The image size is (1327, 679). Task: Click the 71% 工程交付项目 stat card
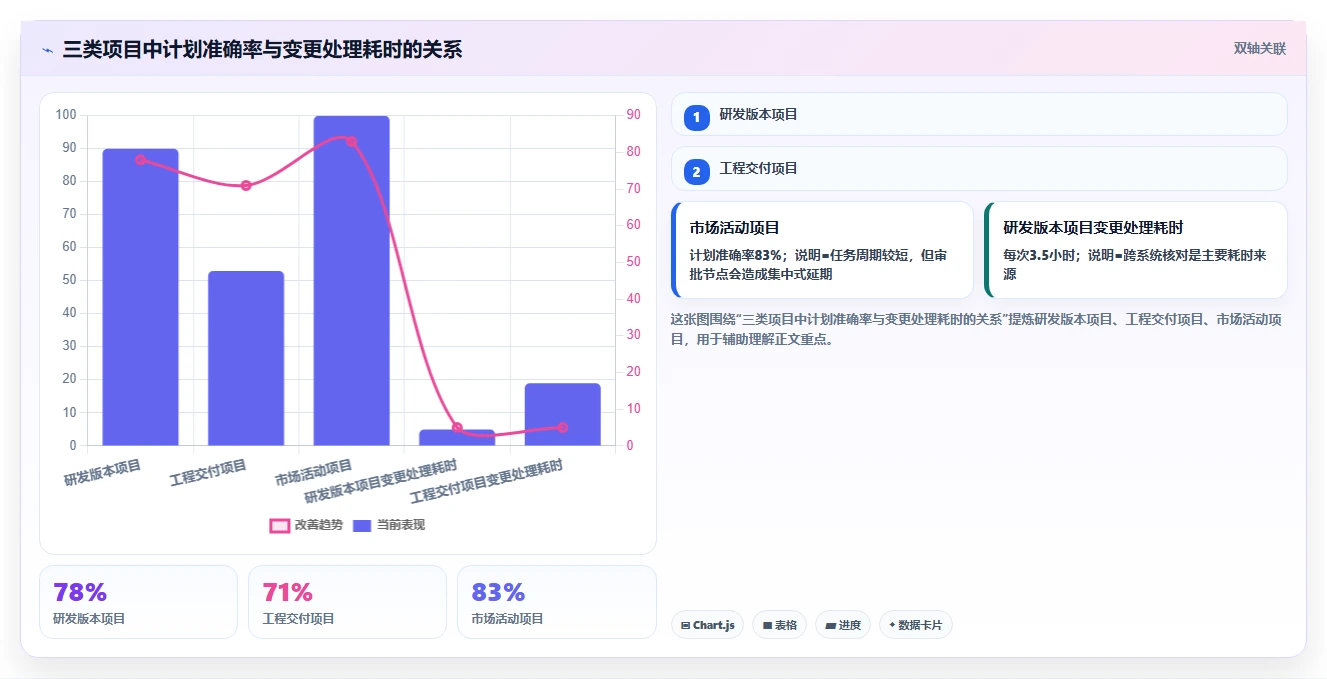347,602
